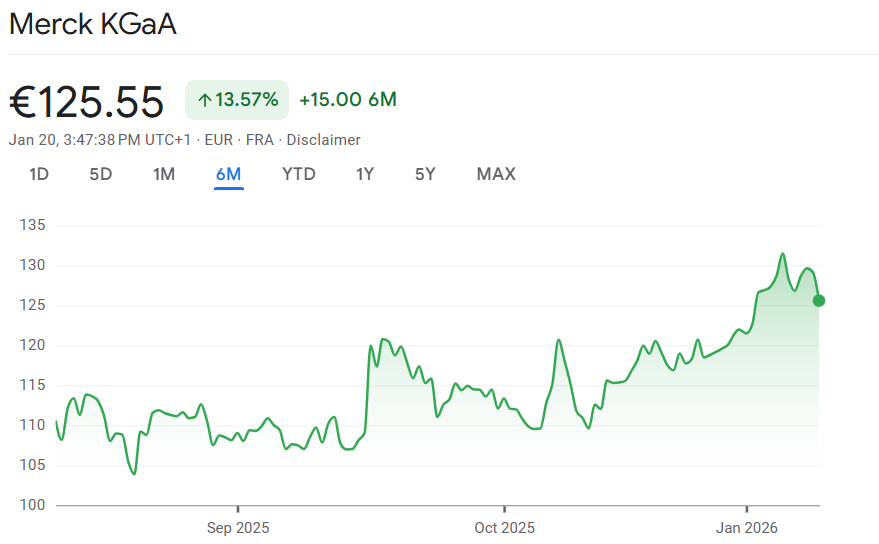
Task: Click the +15.00 6M change text
Action: (348, 100)
